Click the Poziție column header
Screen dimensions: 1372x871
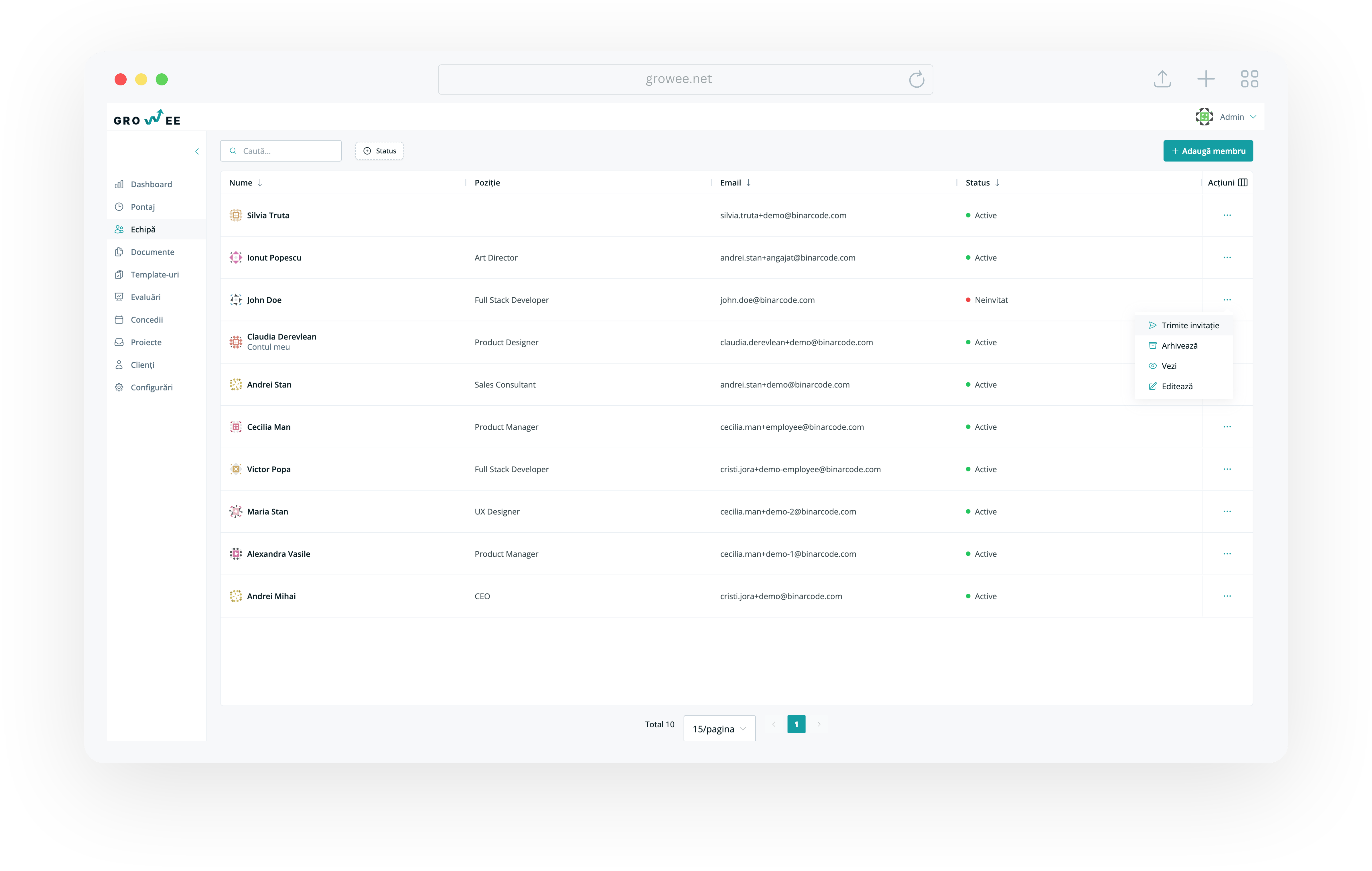tap(487, 183)
